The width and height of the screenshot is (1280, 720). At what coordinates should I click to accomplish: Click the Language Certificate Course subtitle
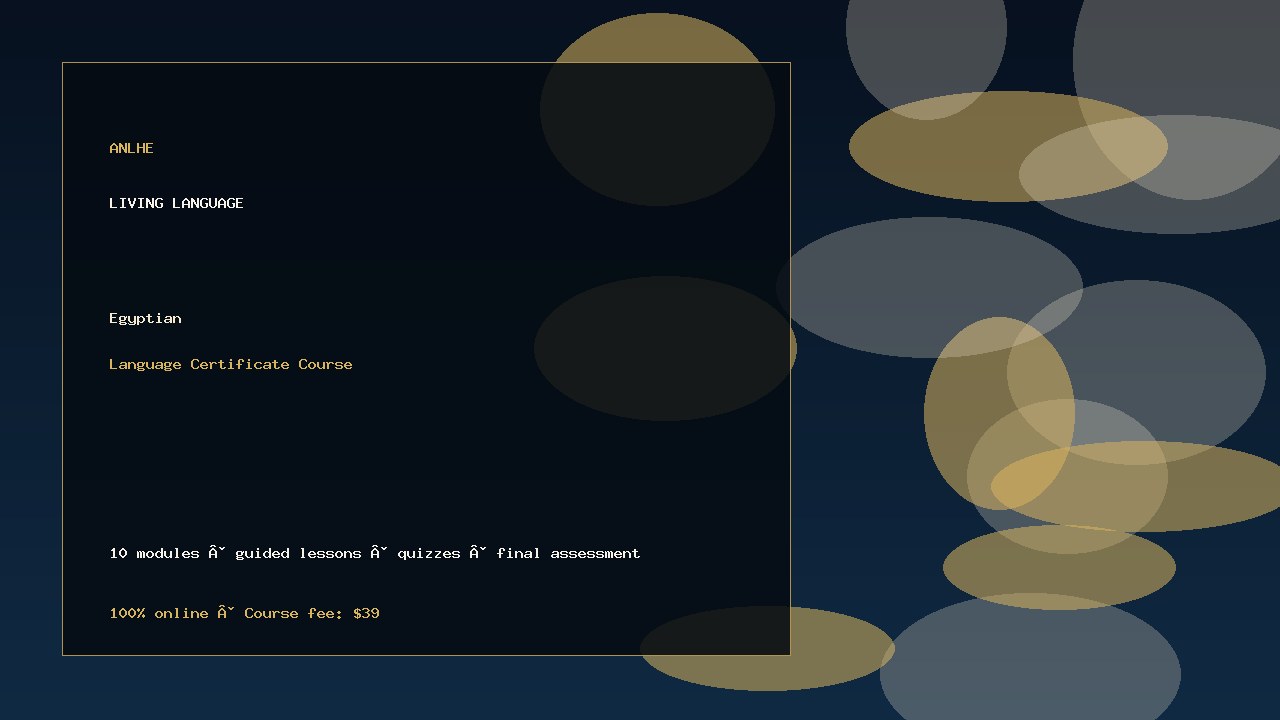click(x=231, y=364)
